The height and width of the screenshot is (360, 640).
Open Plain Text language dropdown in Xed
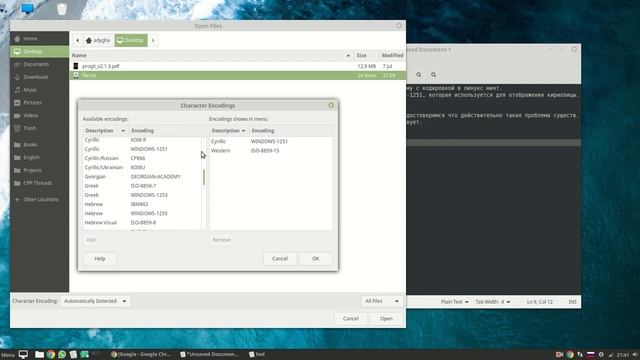[x=454, y=302]
